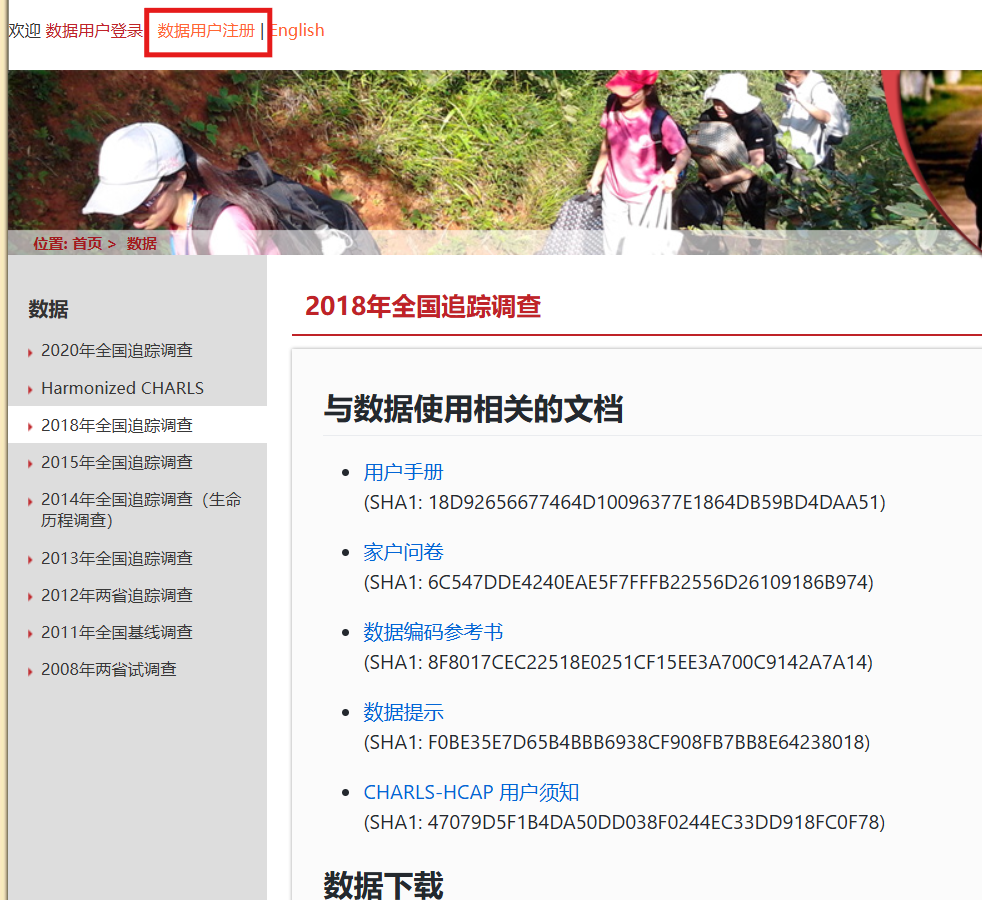The image size is (982, 900).
Task: Download the 家户问卷 questionnaire document
Action: click(403, 552)
